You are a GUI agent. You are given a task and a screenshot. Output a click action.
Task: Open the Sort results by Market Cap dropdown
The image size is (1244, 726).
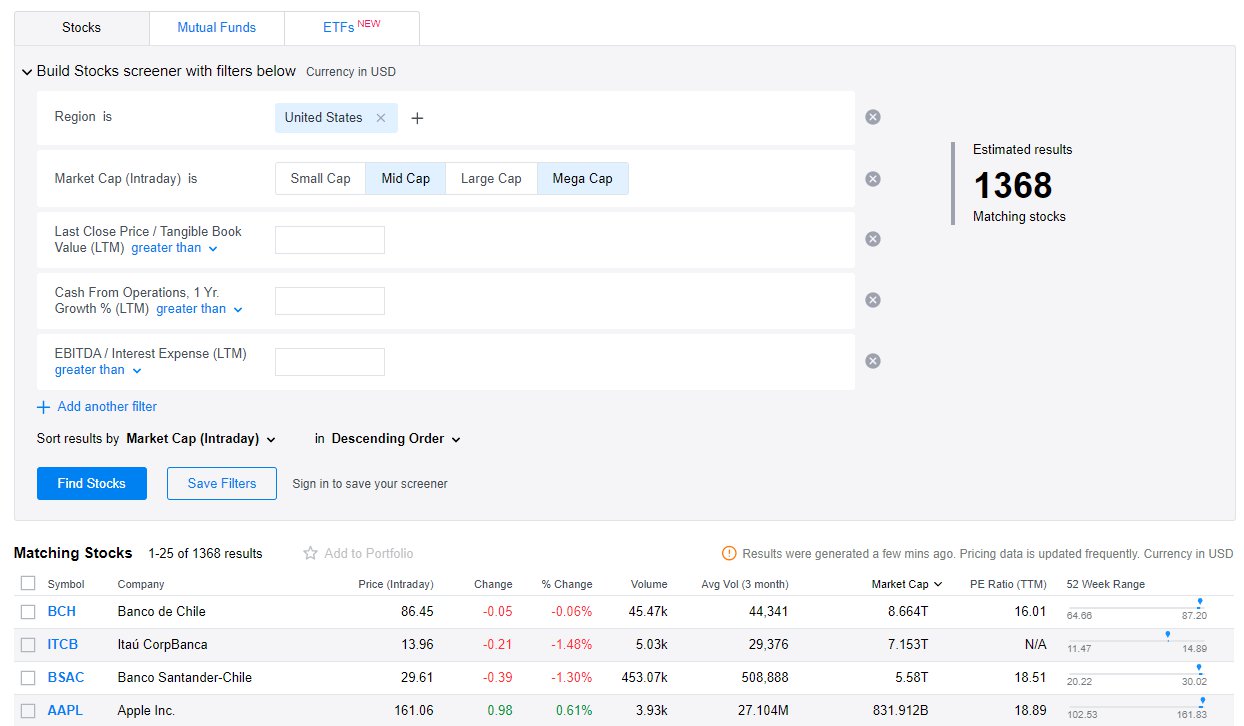pos(200,439)
